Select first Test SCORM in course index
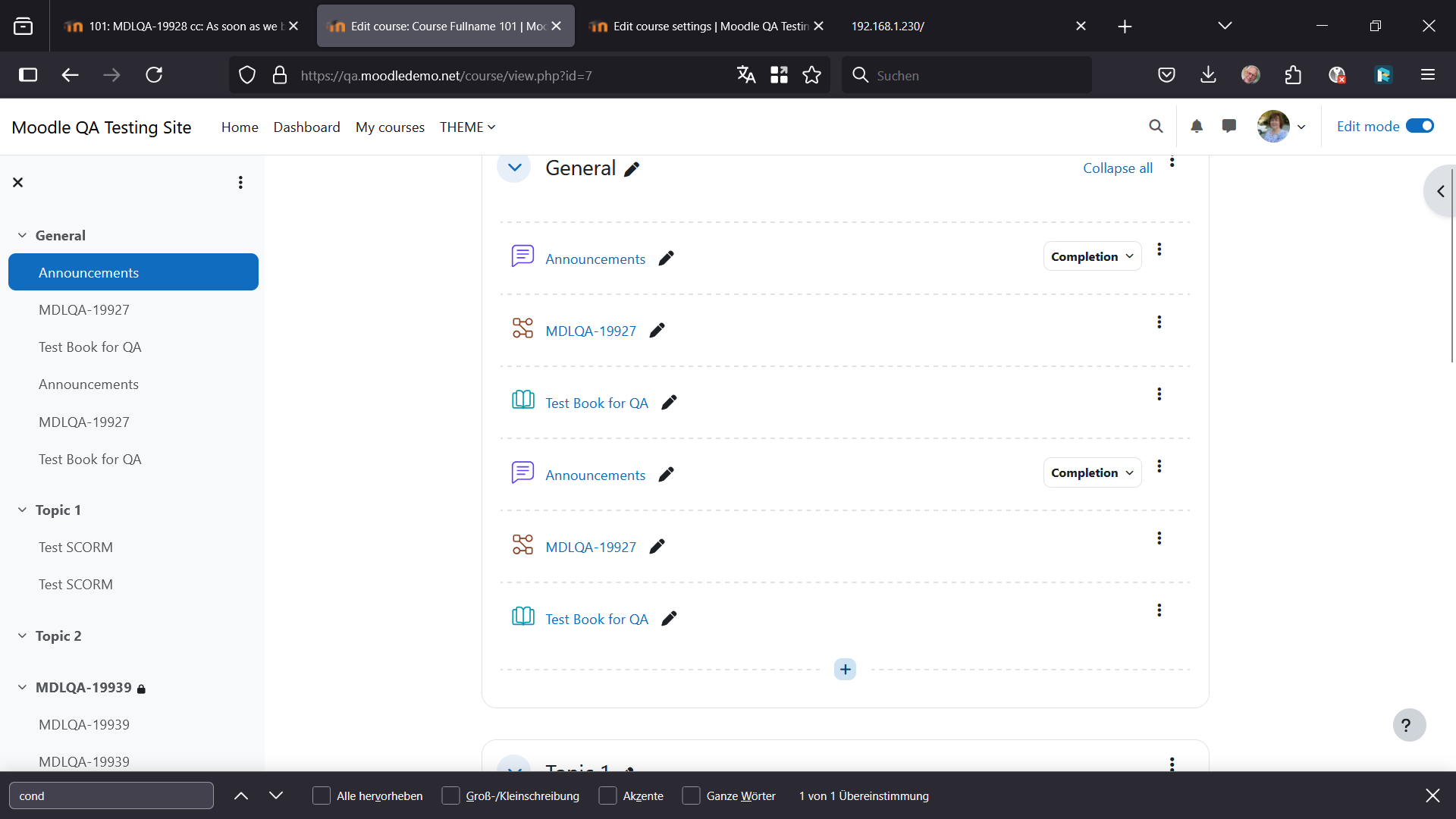Image resolution: width=1456 pixels, height=819 pixels. [76, 548]
